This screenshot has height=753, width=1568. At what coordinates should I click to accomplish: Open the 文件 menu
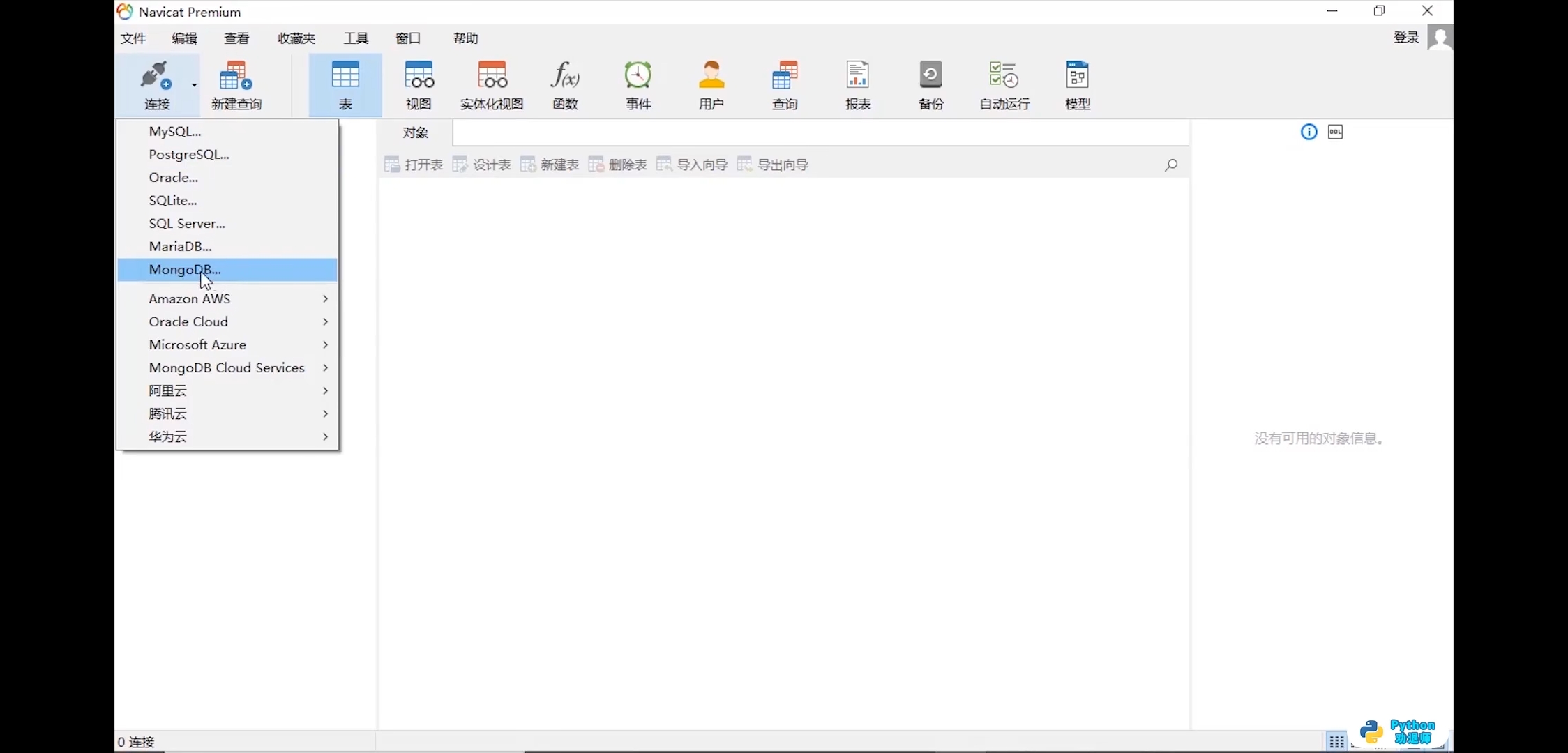[x=133, y=38]
